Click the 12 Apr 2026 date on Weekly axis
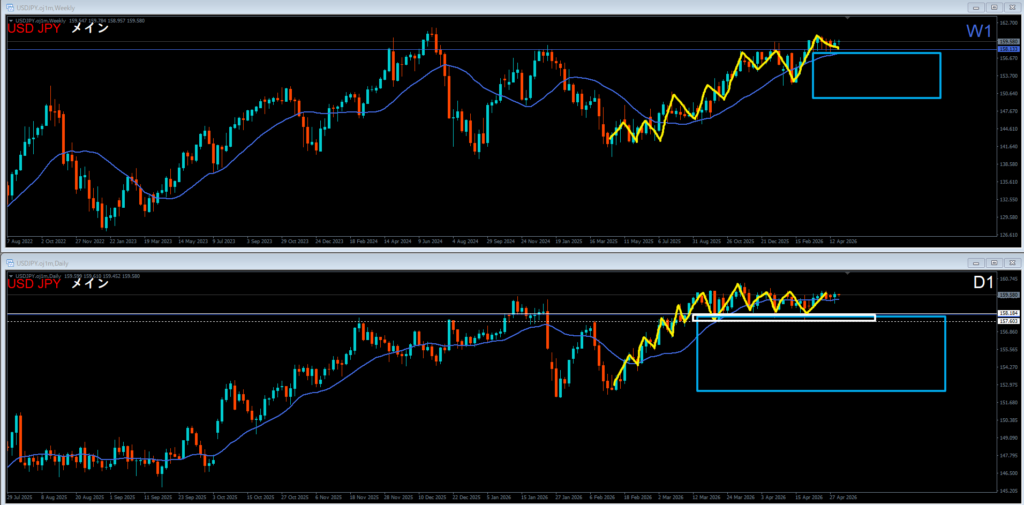 pyautogui.click(x=843, y=241)
